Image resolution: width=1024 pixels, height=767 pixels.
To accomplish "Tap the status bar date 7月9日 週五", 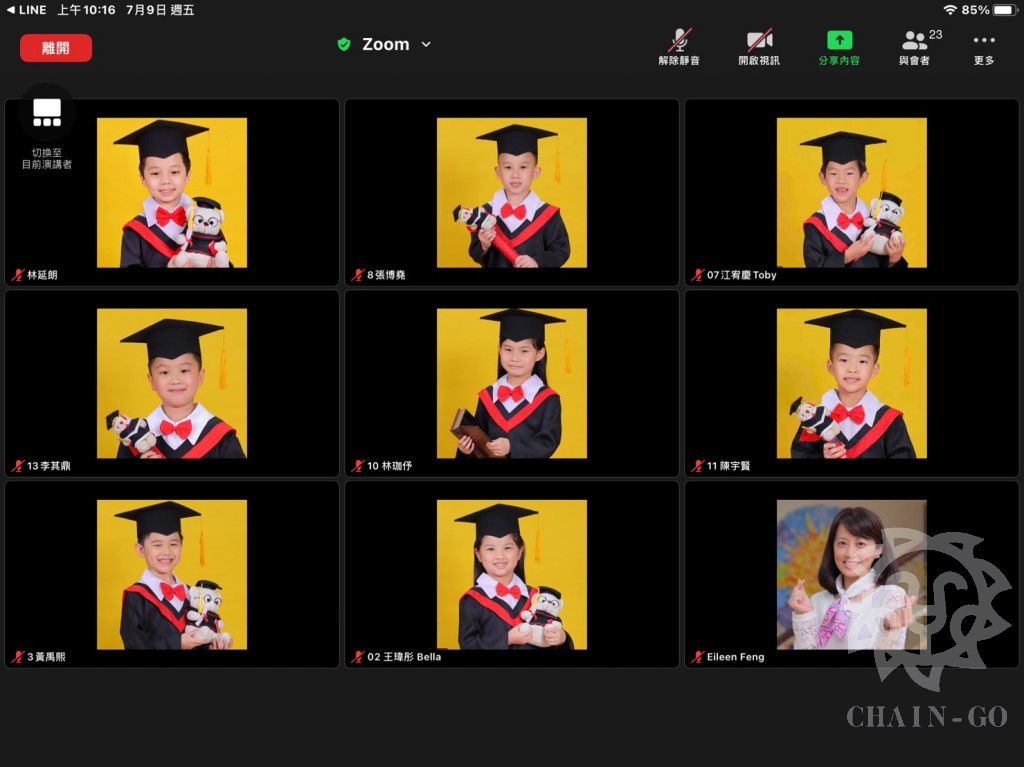I will click(160, 10).
